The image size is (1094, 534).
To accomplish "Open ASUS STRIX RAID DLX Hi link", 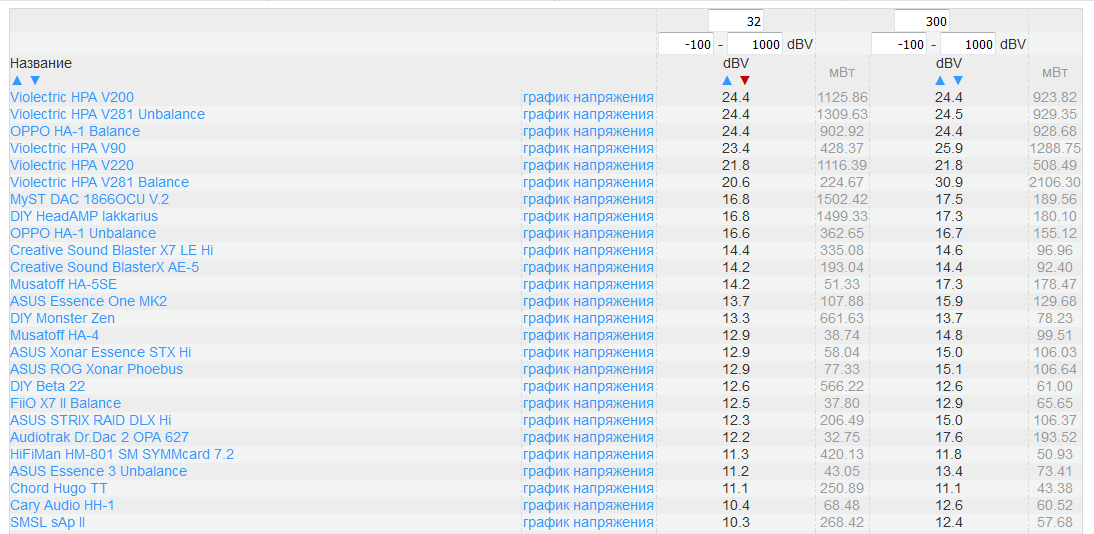I will coord(91,420).
